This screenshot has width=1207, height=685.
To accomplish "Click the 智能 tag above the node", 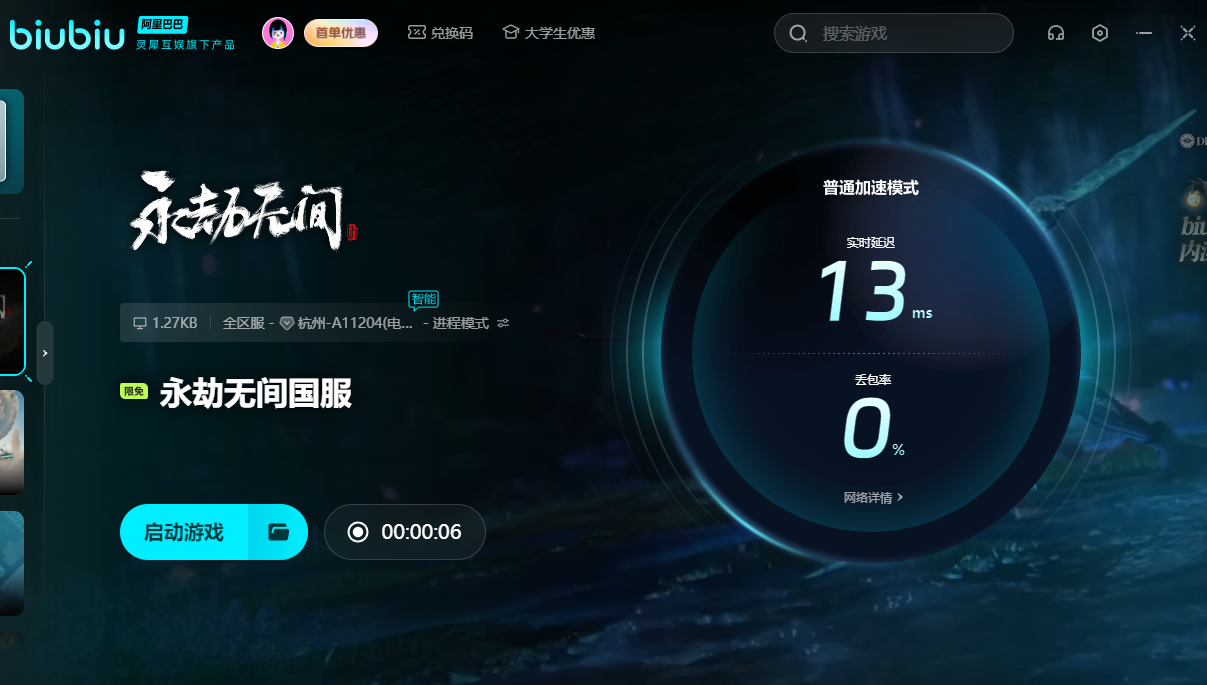I will [423, 299].
